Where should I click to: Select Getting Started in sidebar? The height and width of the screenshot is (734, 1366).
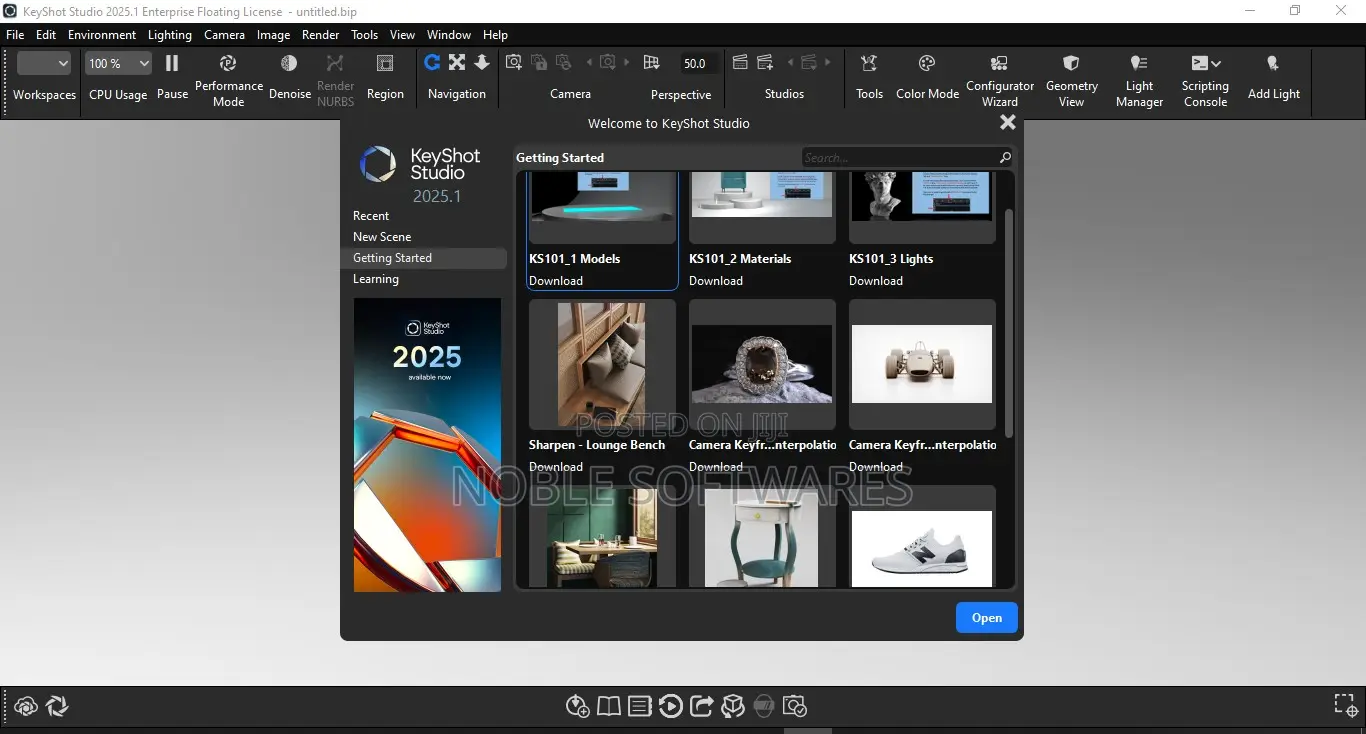(x=423, y=258)
